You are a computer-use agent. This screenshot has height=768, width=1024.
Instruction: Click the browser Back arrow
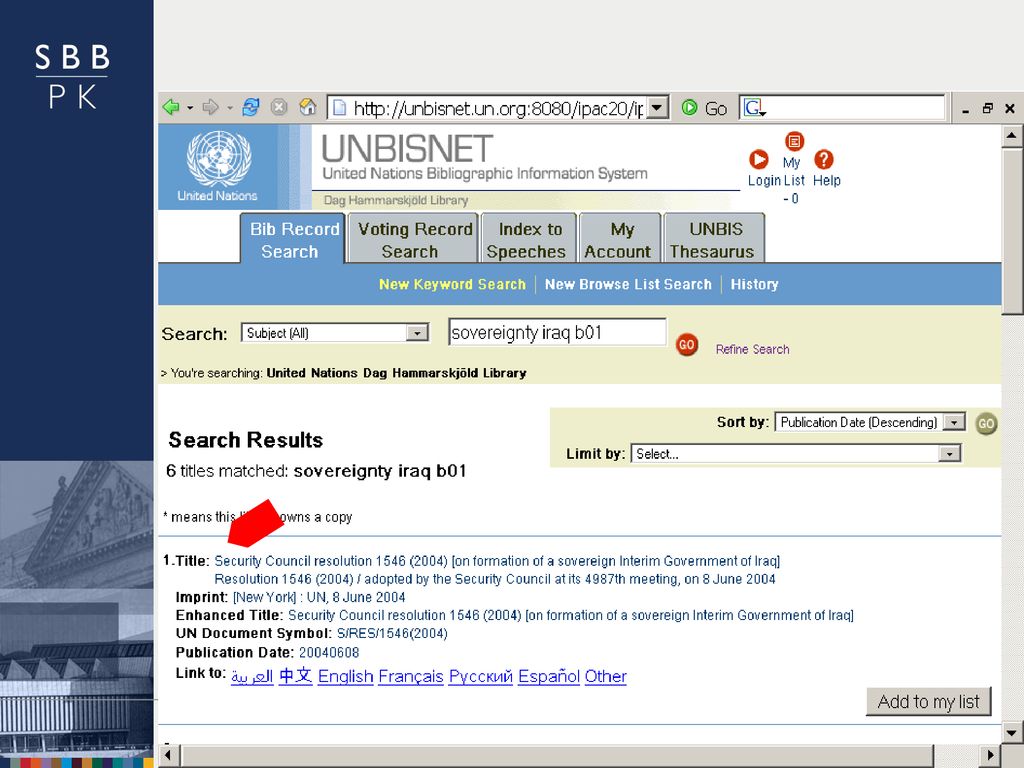[x=172, y=108]
